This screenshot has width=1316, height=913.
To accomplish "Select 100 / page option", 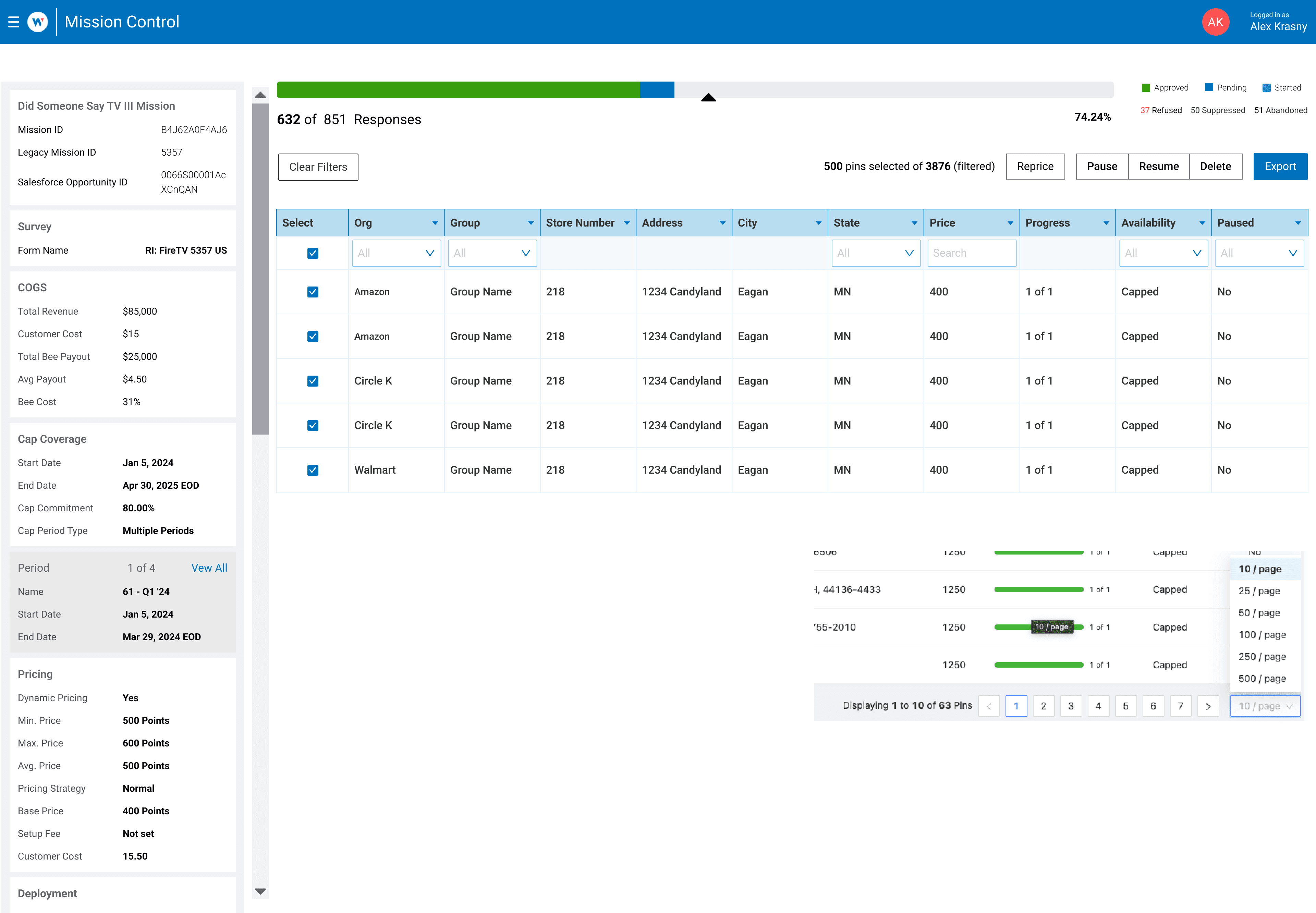I will 1265,634.
